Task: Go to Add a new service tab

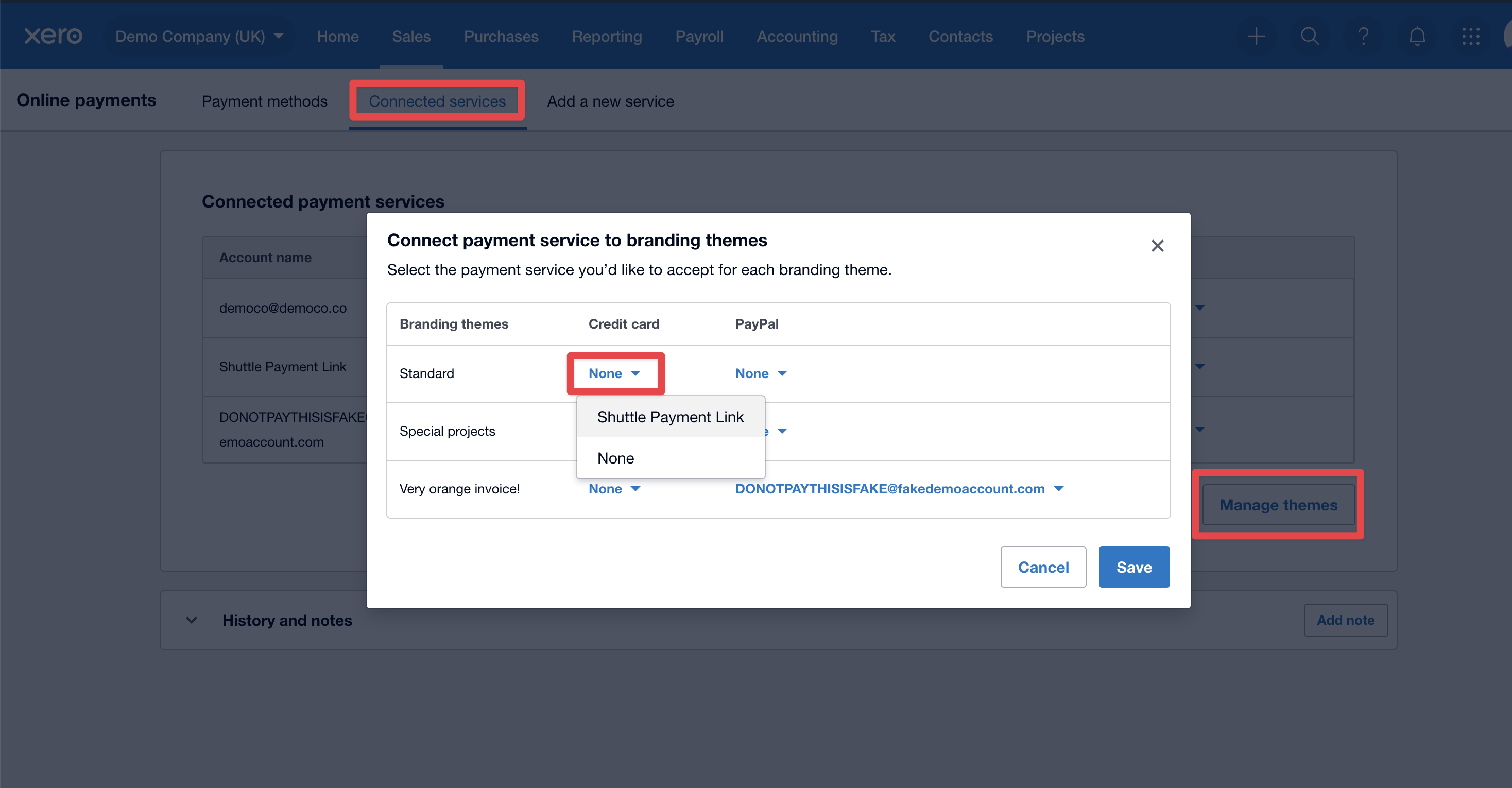Action: pos(610,101)
